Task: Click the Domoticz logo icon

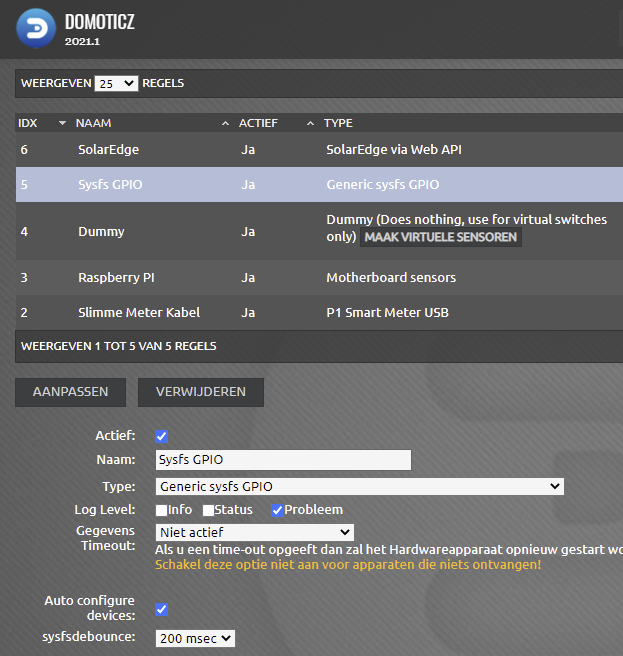Action: pyautogui.click(x=36, y=28)
